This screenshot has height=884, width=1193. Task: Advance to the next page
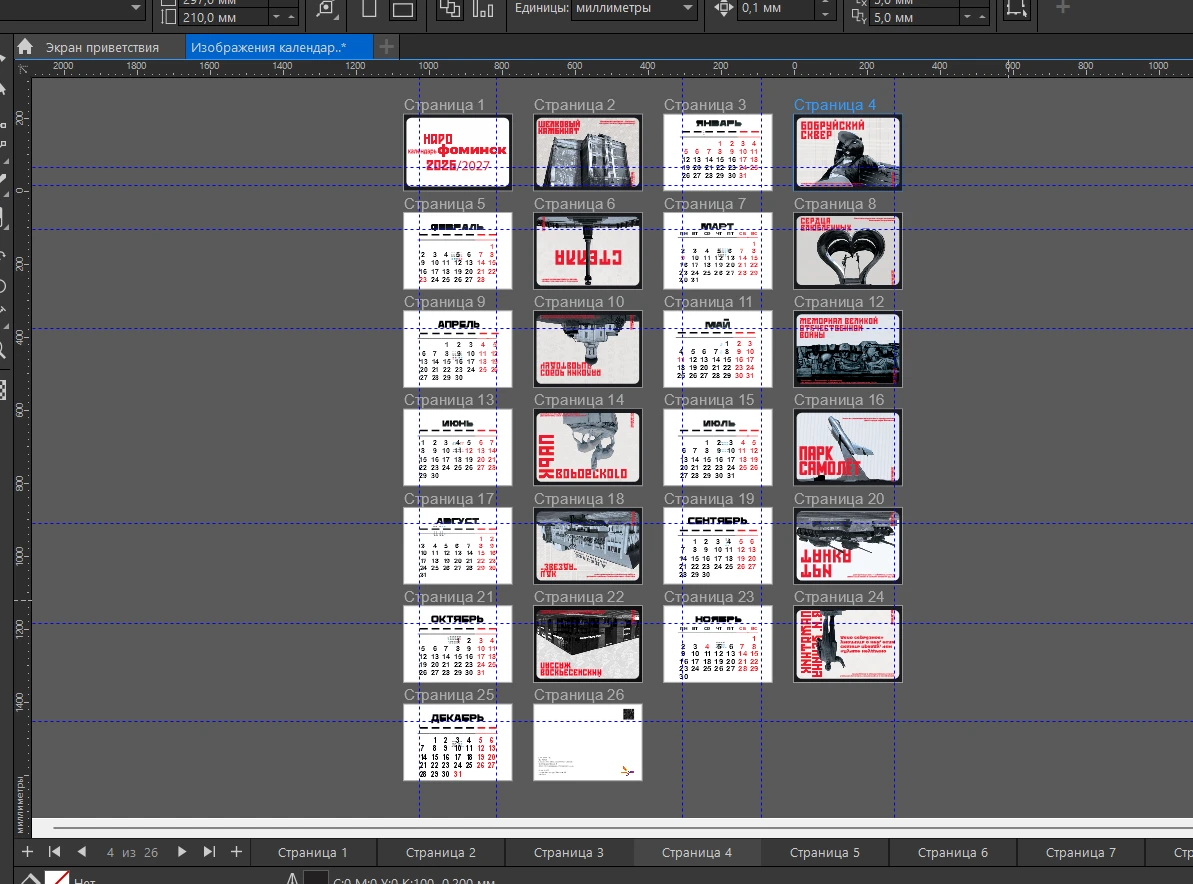[182, 852]
